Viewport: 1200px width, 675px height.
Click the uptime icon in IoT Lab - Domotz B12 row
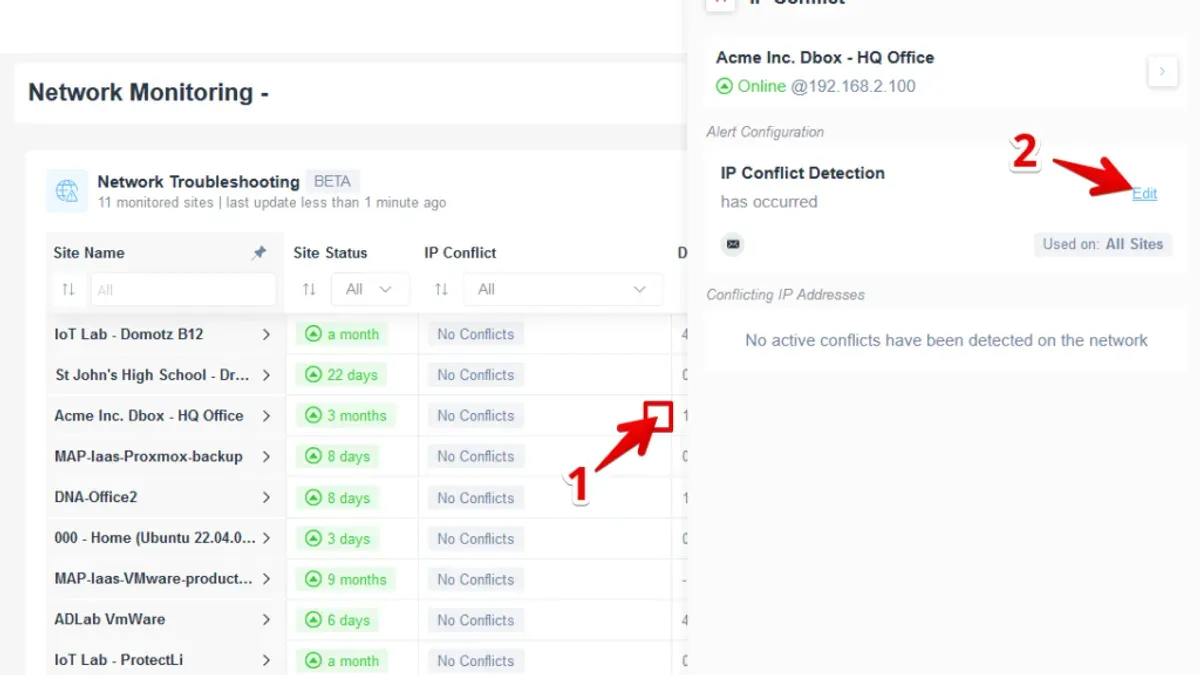pyautogui.click(x=313, y=334)
